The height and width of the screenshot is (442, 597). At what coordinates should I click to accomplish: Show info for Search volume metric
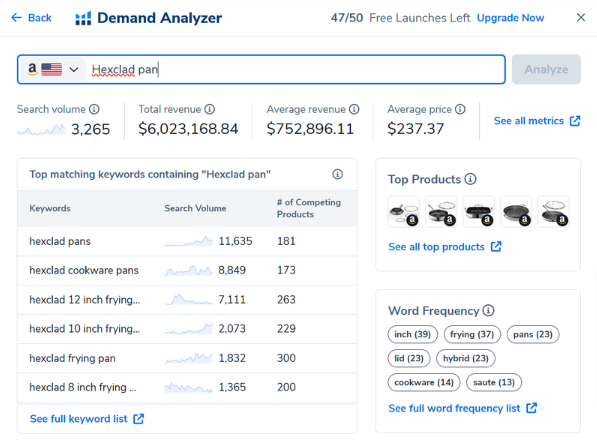tap(94, 109)
